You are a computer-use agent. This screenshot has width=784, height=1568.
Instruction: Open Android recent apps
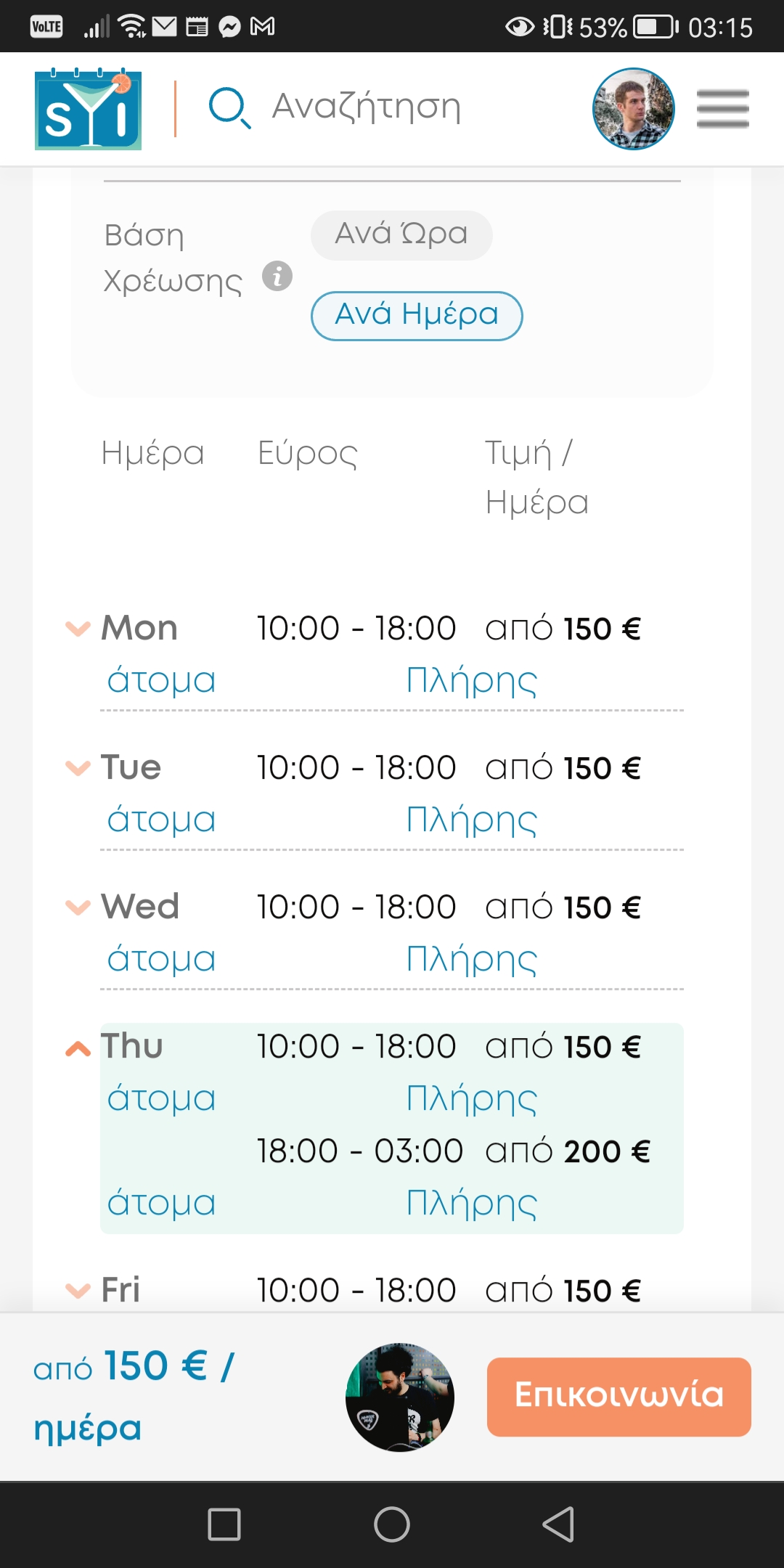pos(224,1524)
